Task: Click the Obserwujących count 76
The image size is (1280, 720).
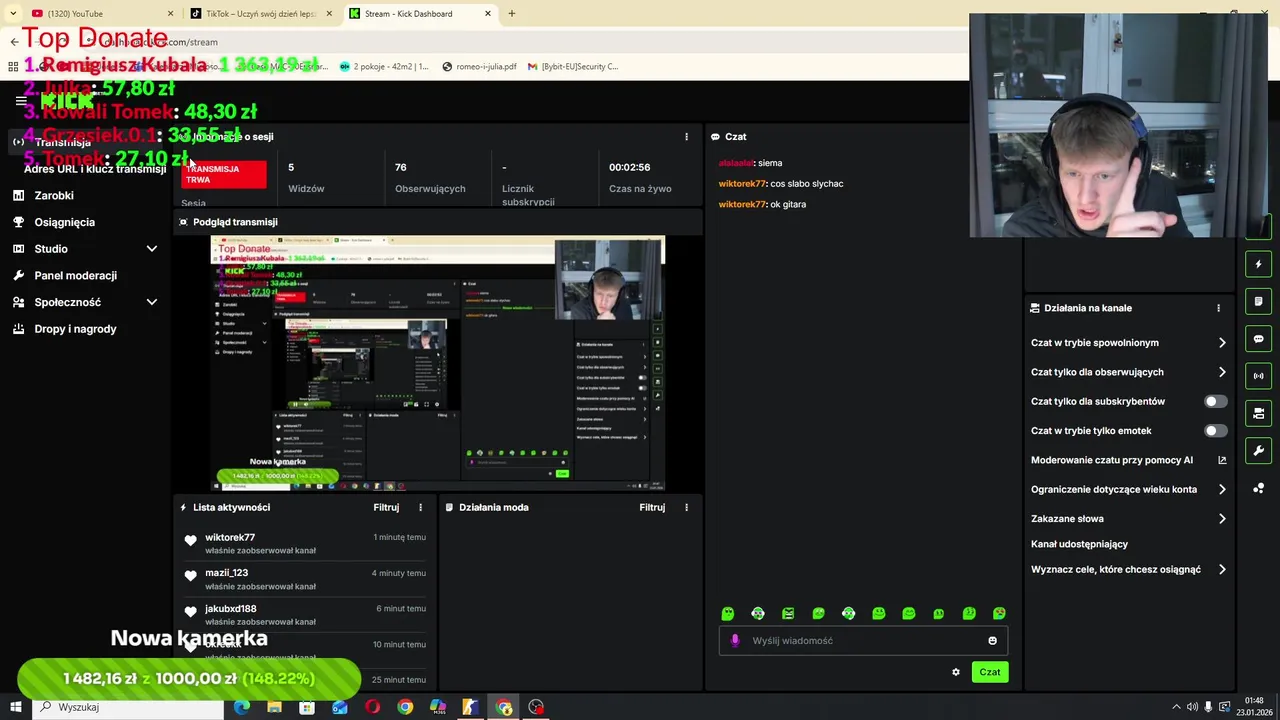Action: [x=400, y=168]
